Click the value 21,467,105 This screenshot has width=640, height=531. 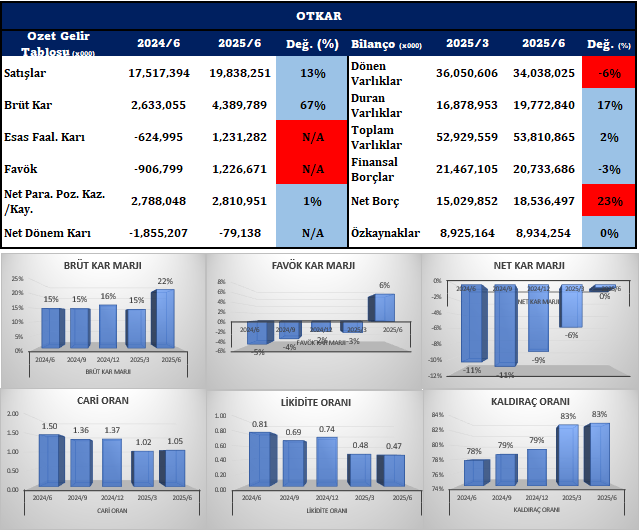[467, 169]
